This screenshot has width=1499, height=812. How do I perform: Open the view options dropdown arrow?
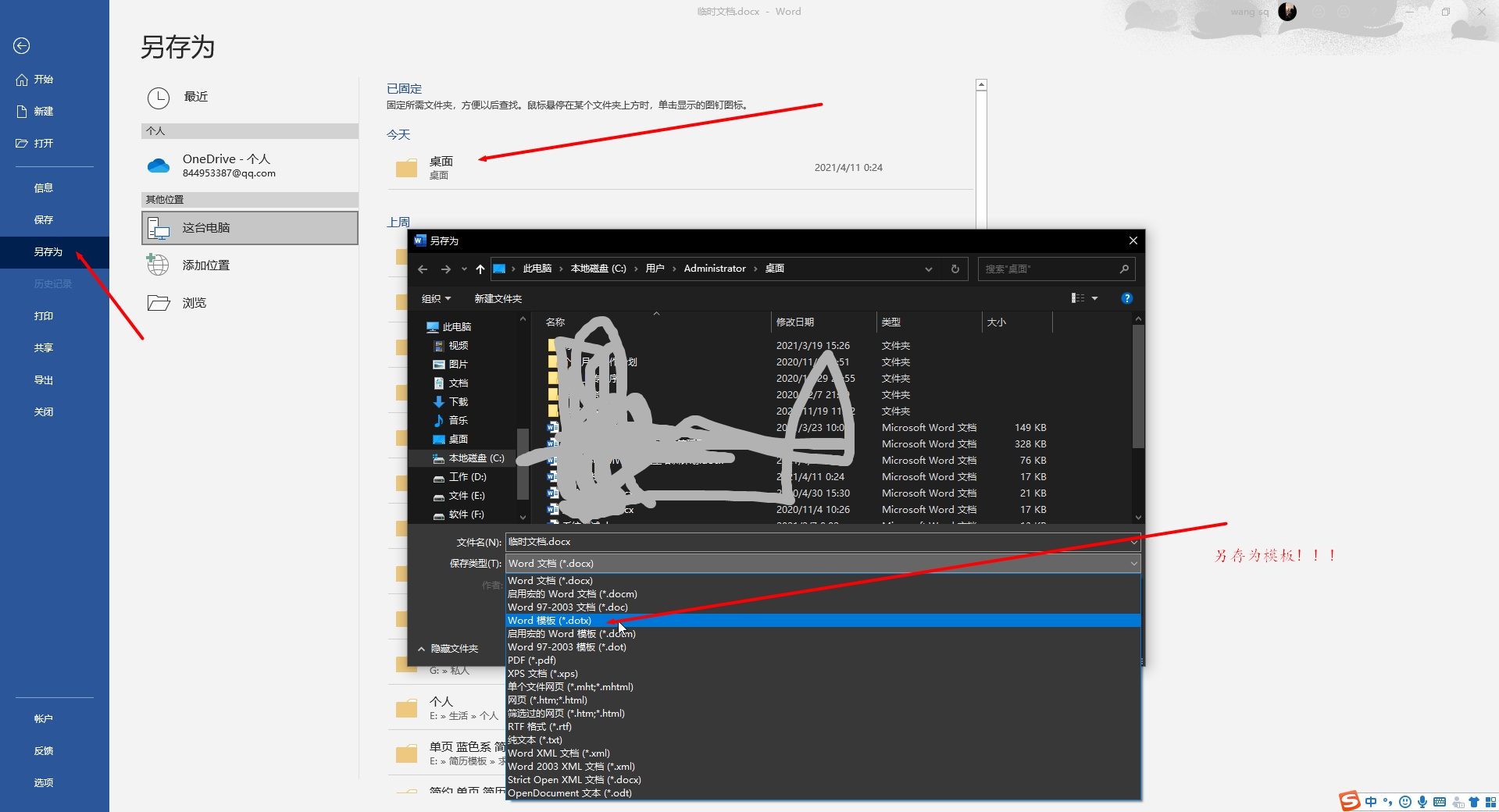[1094, 298]
